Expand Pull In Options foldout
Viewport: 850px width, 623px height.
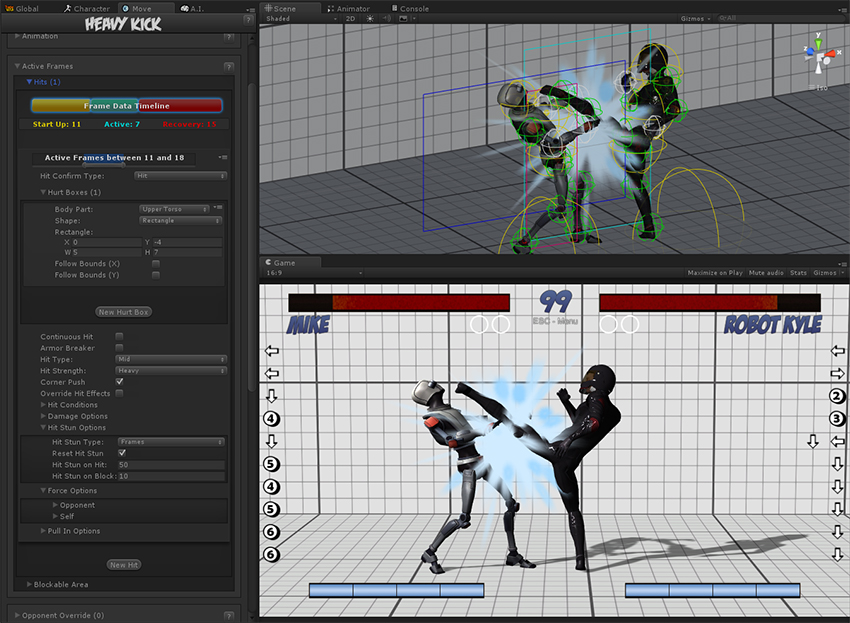(43, 531)
